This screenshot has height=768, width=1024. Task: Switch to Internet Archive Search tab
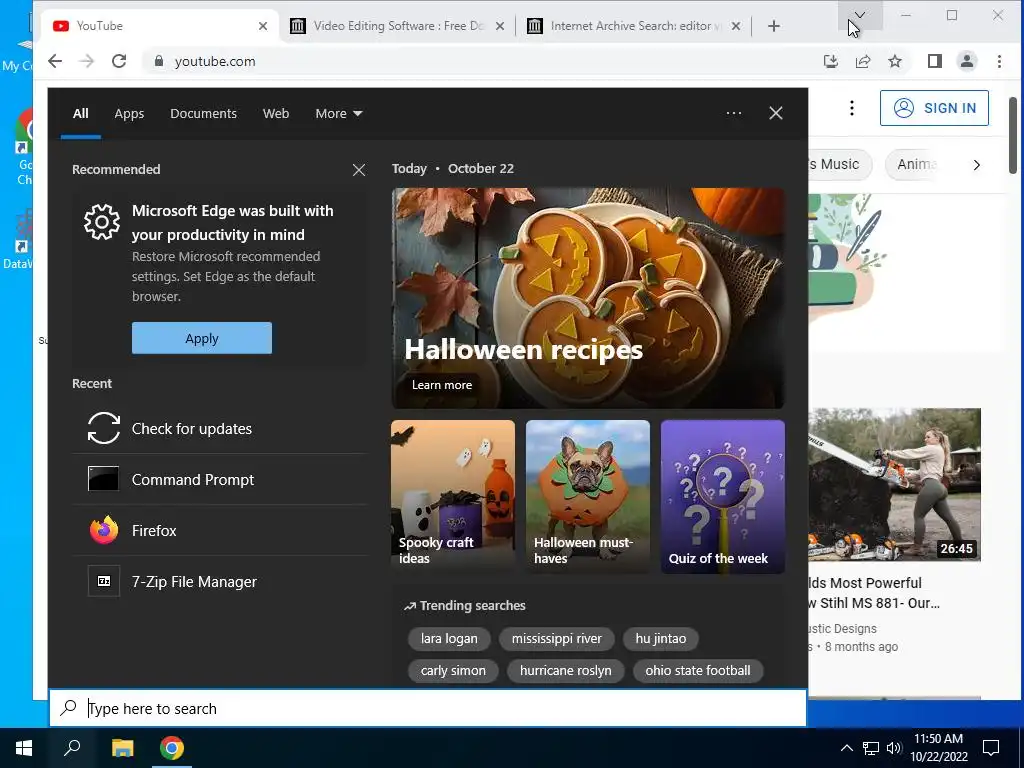(x=633, y=26)
